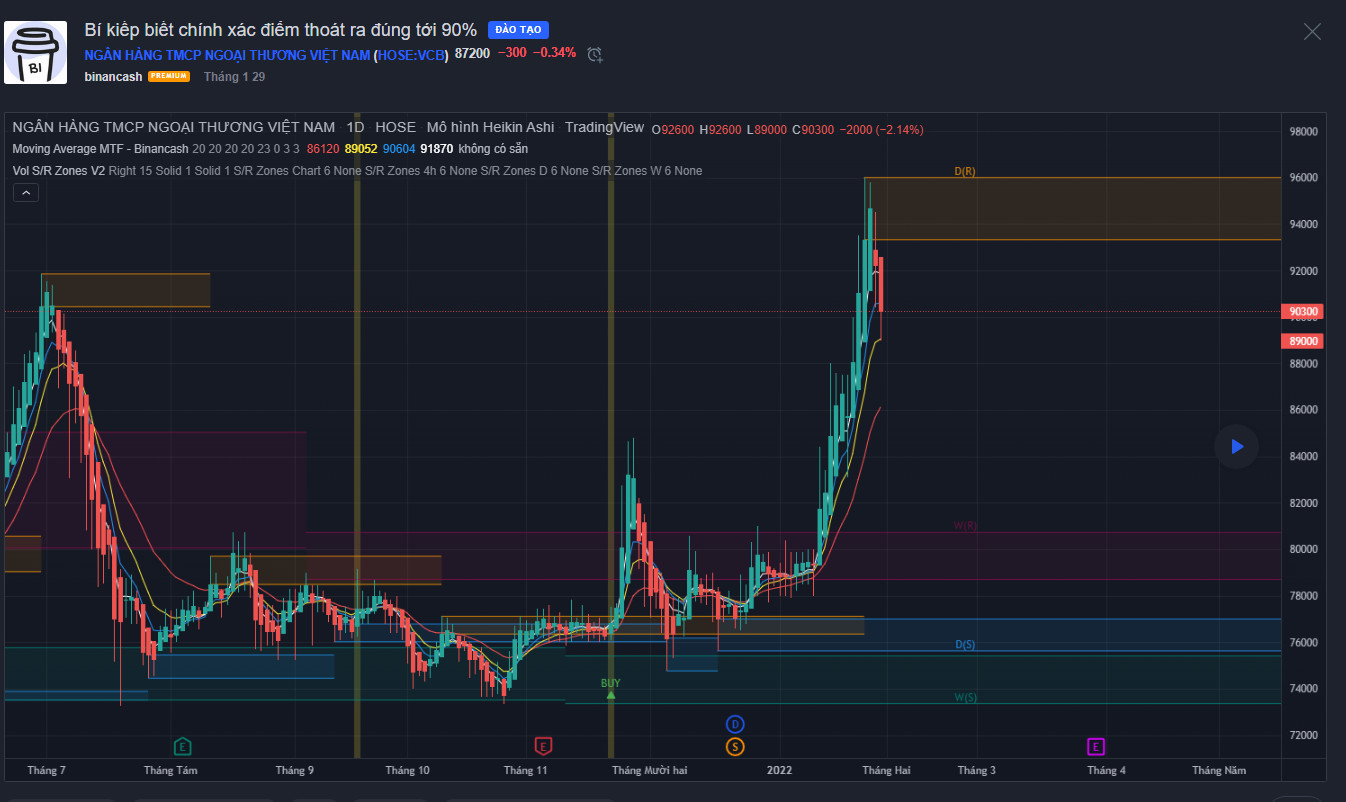Click the 96000 level on the price scale

(x=1303, y=178)
